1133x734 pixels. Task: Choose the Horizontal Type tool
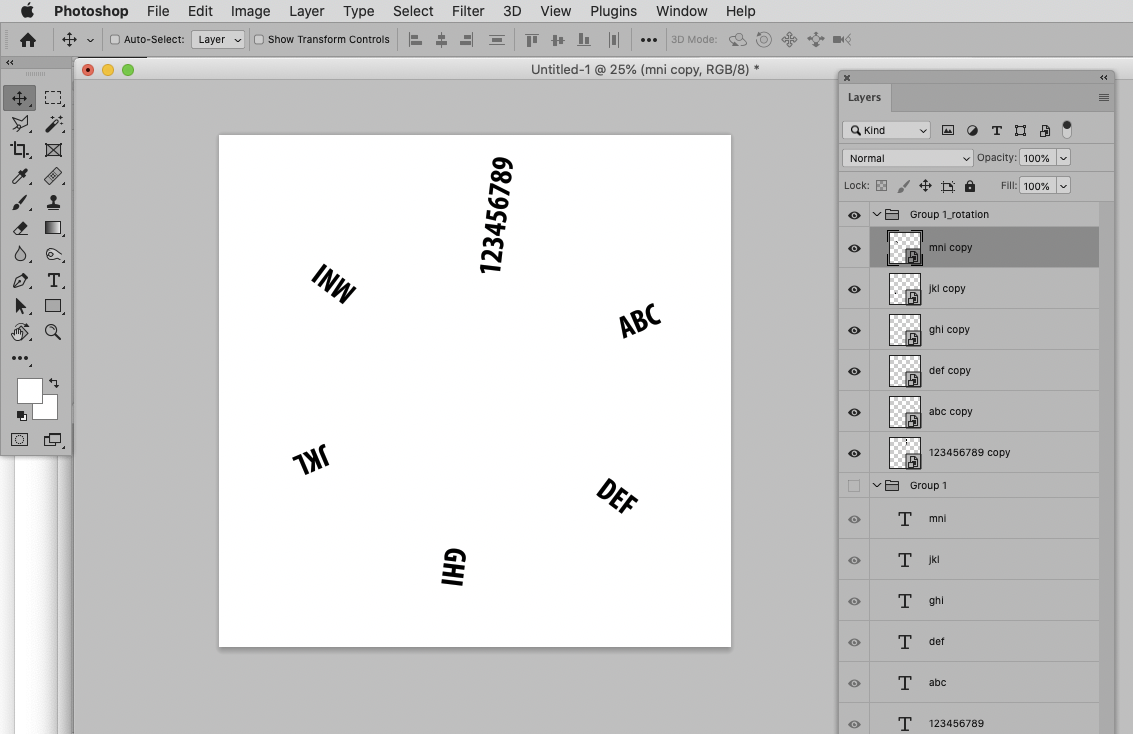(x=53, y=280)
